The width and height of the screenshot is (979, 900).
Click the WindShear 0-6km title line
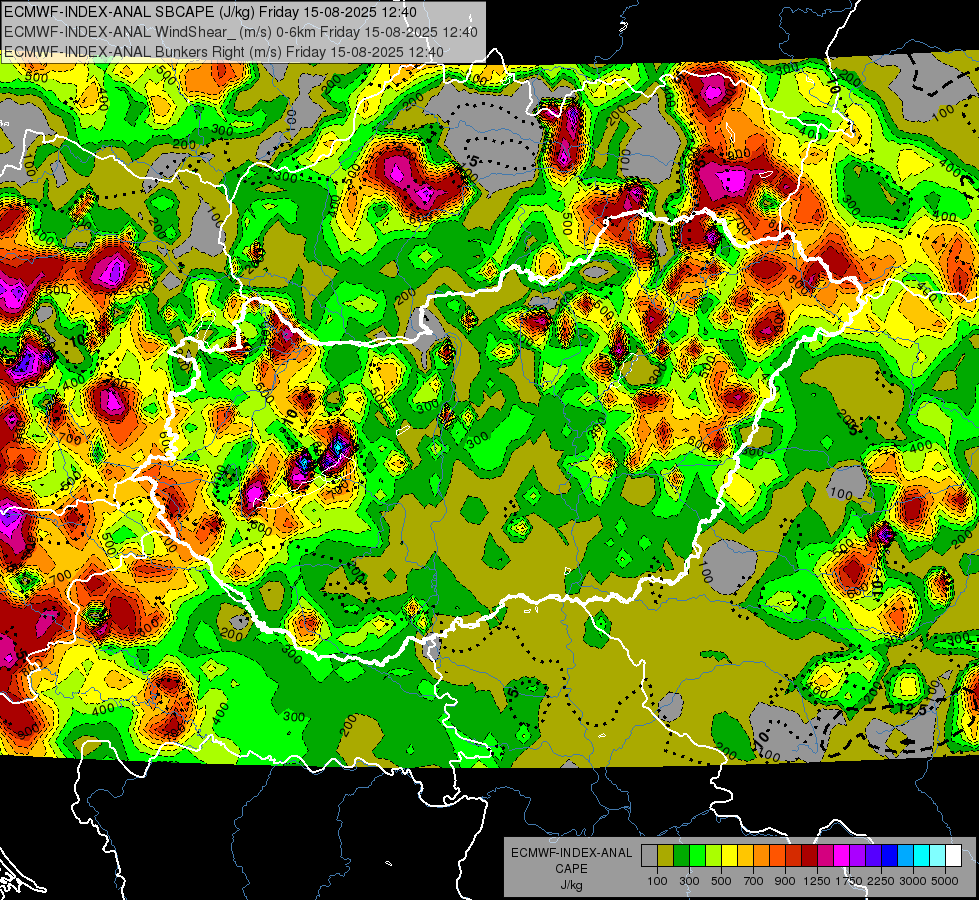[x=241, y=32]
